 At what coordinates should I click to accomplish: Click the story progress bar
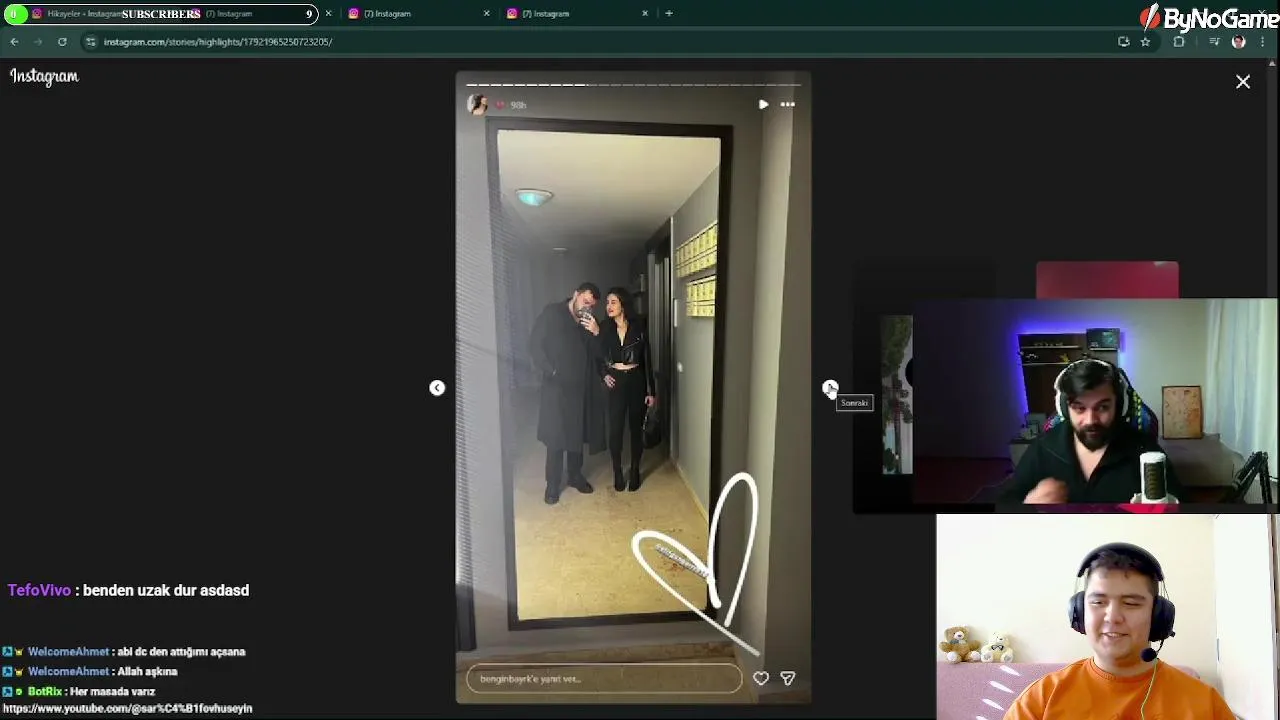[633, 85]
